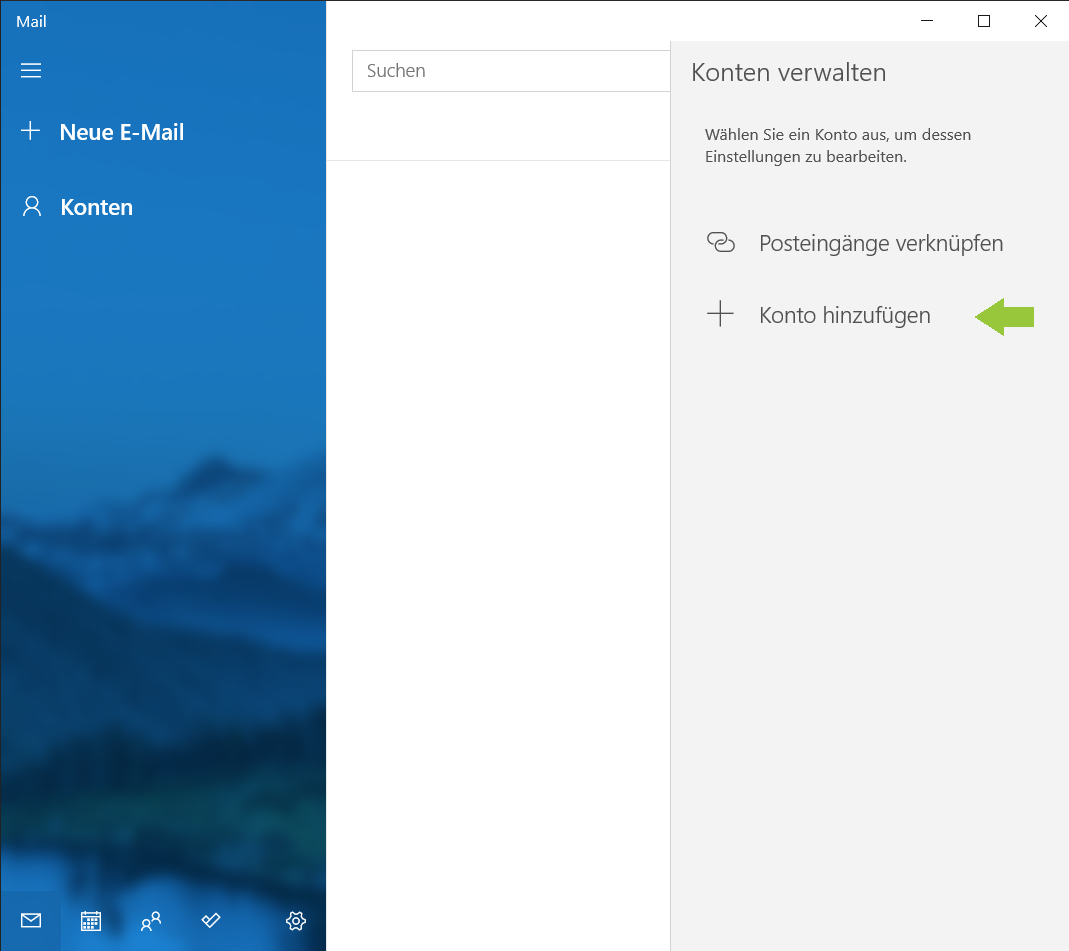
Task: Open the People contacts icon
Action: 151,920
